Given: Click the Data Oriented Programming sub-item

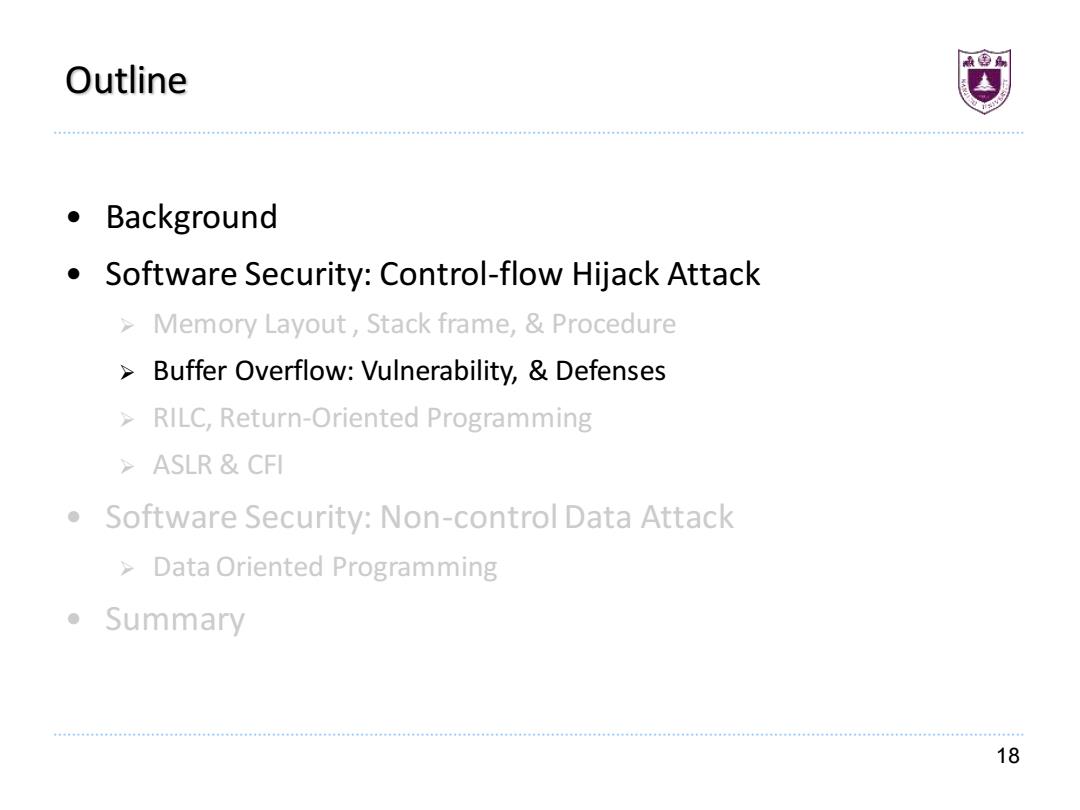Looking at the screenshot, I should 325,568.
